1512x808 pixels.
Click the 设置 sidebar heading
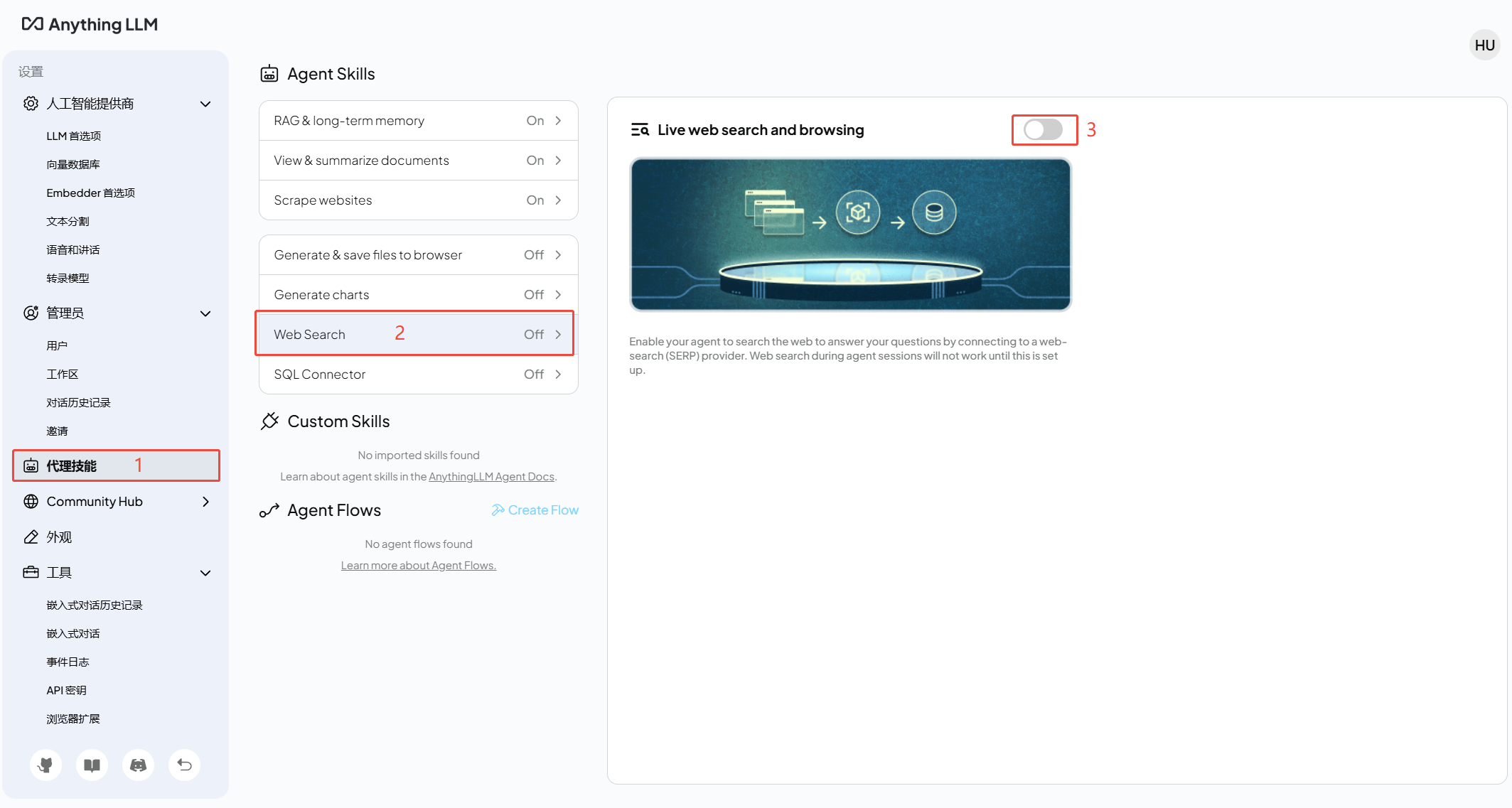coord(31,72)
